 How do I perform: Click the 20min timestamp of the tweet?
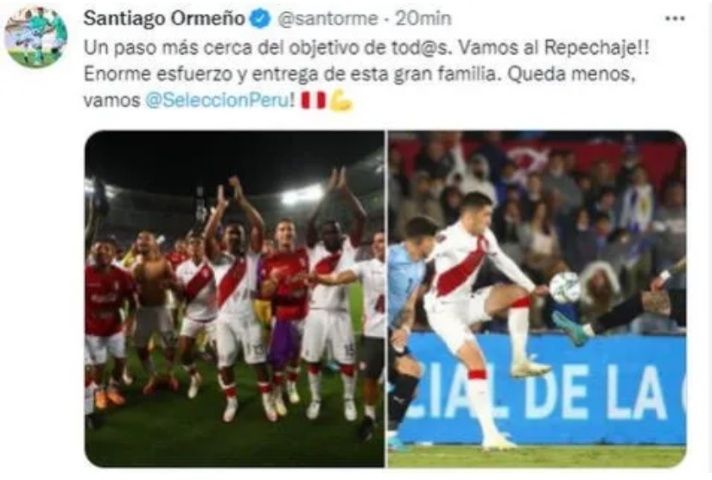click(423, 19)
